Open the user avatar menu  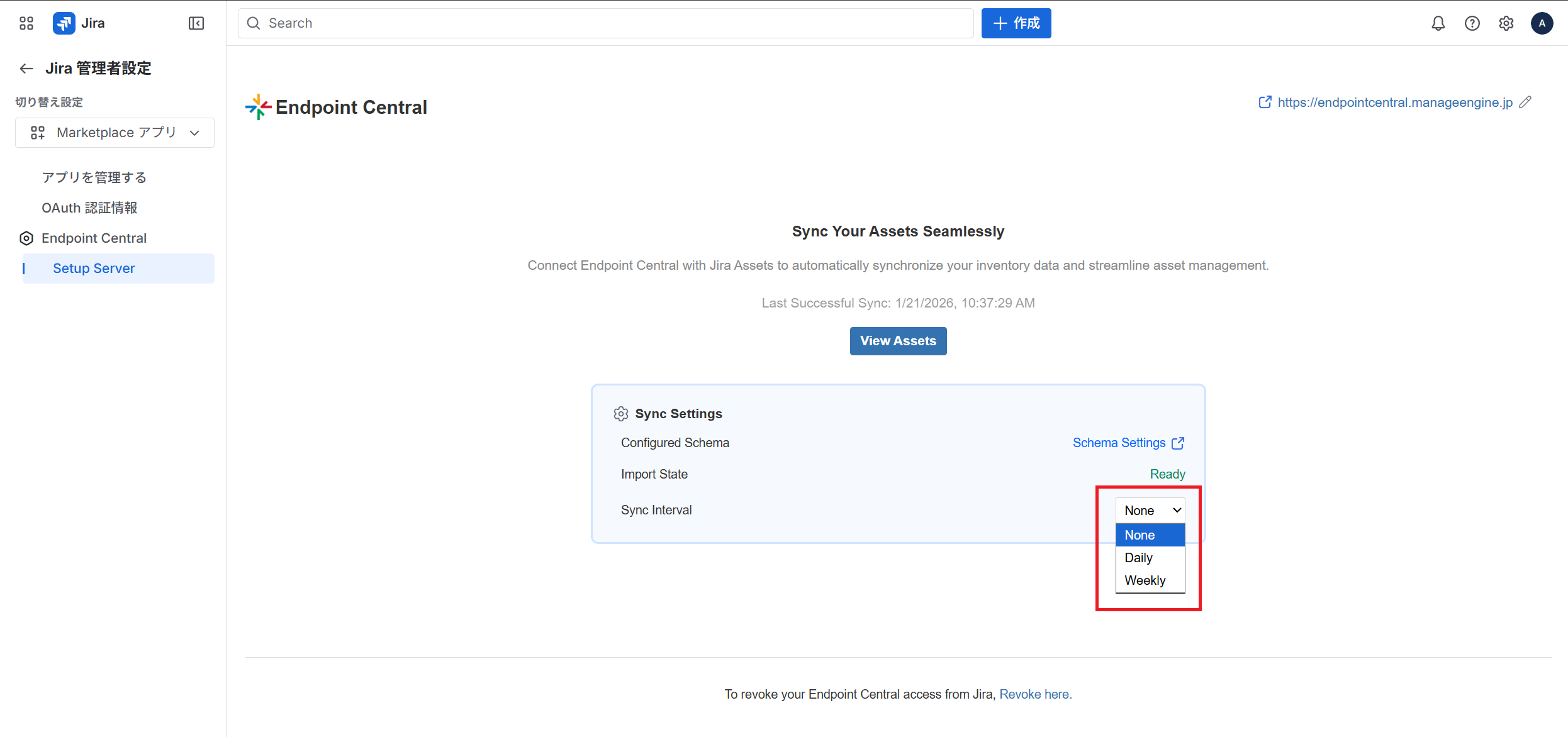1542,23
